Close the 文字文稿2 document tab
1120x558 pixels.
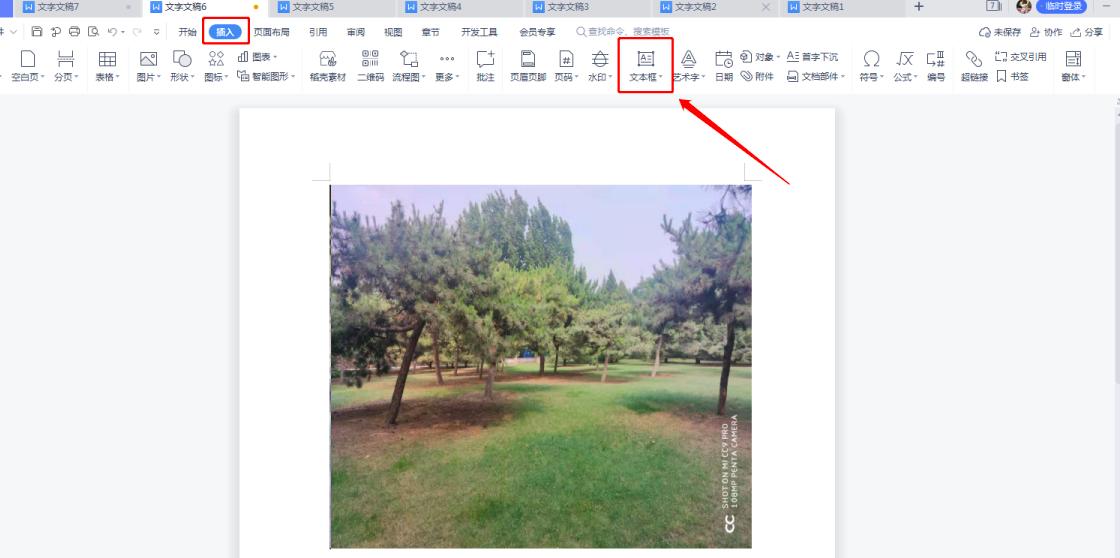click(766, 6)
